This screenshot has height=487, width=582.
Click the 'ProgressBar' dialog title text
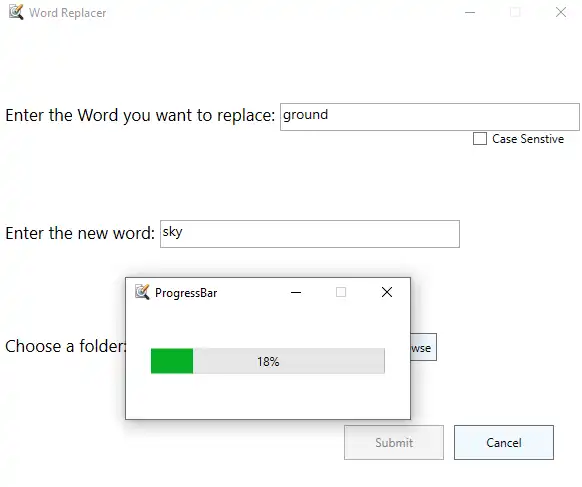point(186,293)
